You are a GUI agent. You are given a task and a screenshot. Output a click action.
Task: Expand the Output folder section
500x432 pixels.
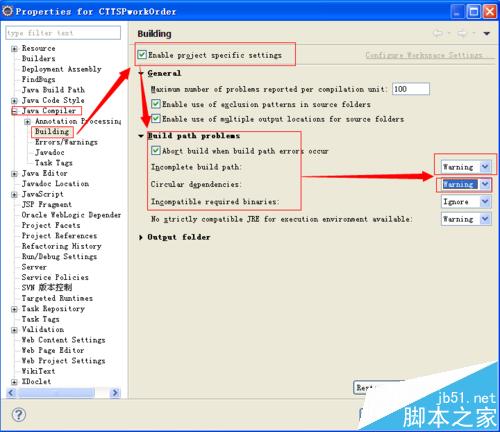[141, 237]
